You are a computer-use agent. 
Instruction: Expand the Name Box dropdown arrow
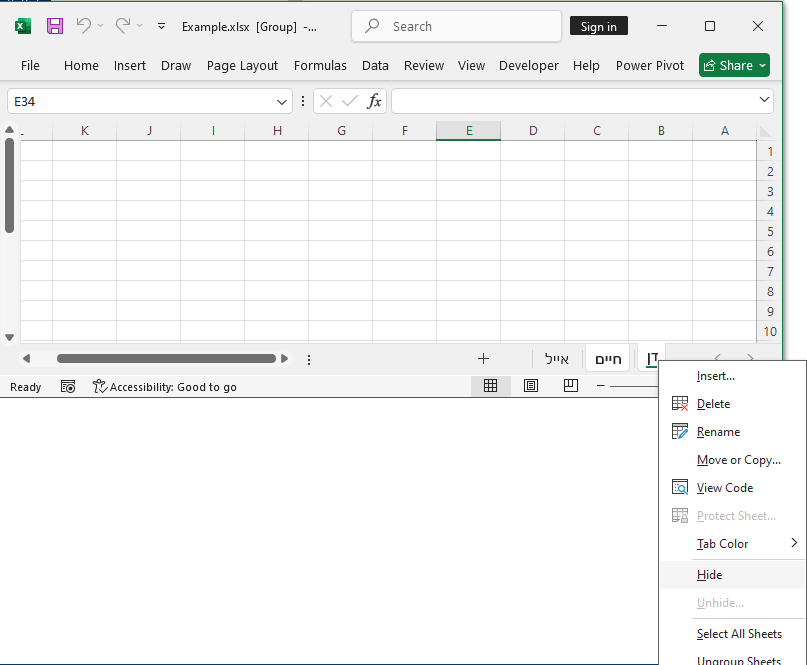pyautogui.click(x=282, y=102)
